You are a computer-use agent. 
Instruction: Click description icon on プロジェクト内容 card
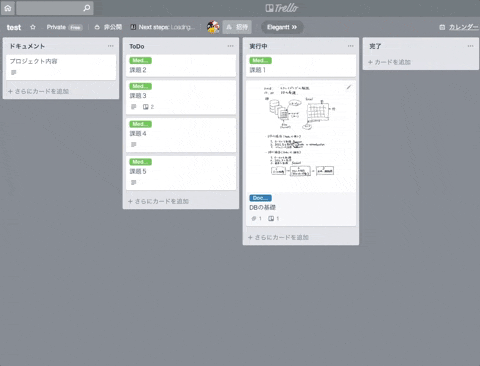tap(14, 72)
